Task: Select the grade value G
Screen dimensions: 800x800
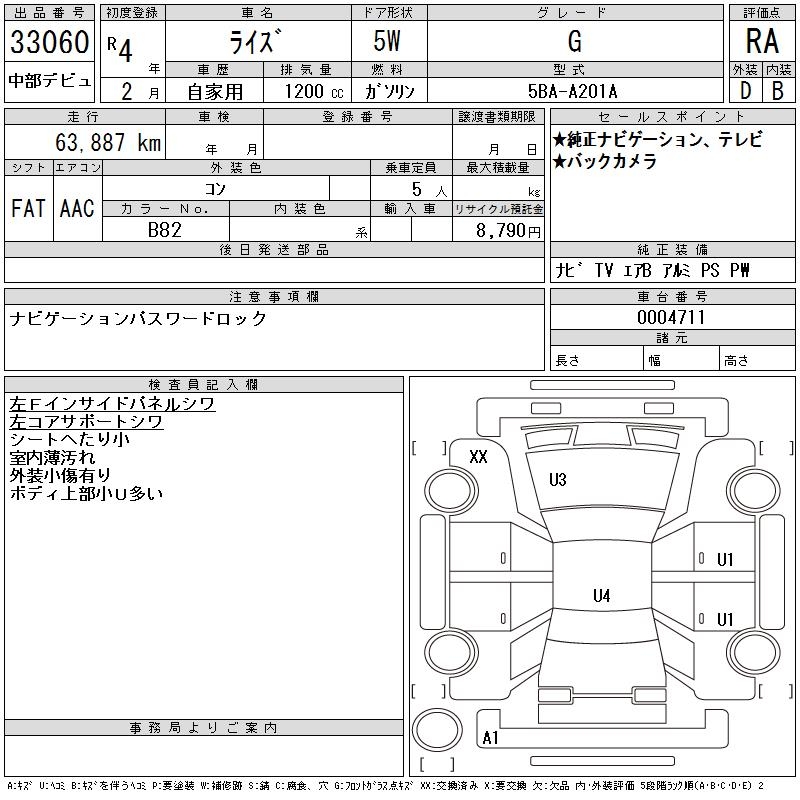Action: [574, 41]
